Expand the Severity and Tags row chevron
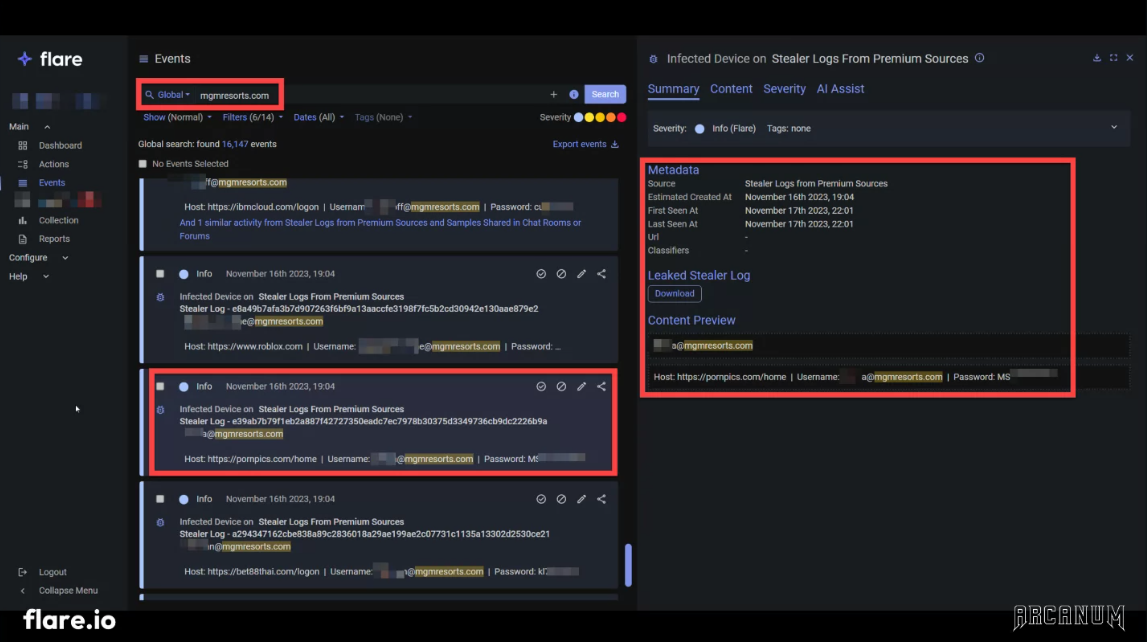Image resolution: width=1147 pixels, height=642 pixels. (1114, 127)
